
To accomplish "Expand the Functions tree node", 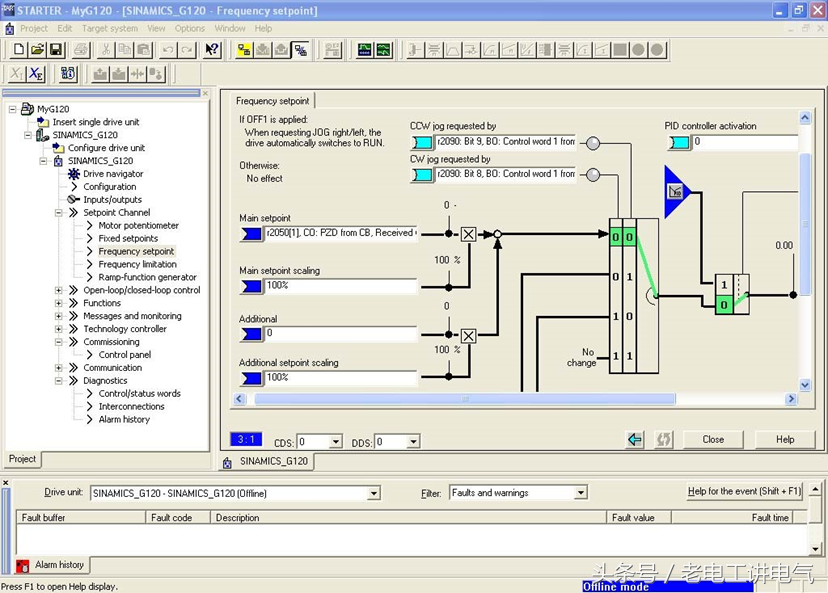I will point(59,303).
